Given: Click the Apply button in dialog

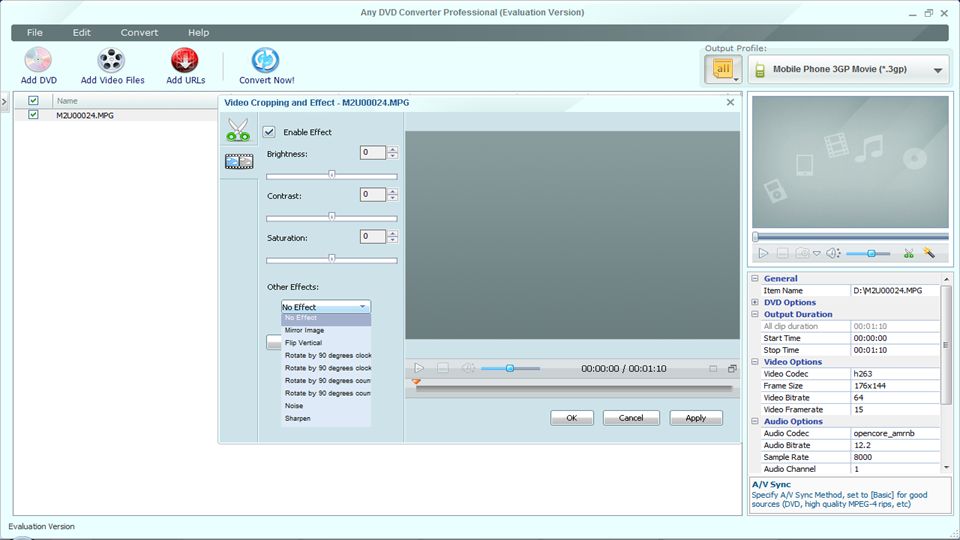Looking at the screenshot, I should coord(696,418).
